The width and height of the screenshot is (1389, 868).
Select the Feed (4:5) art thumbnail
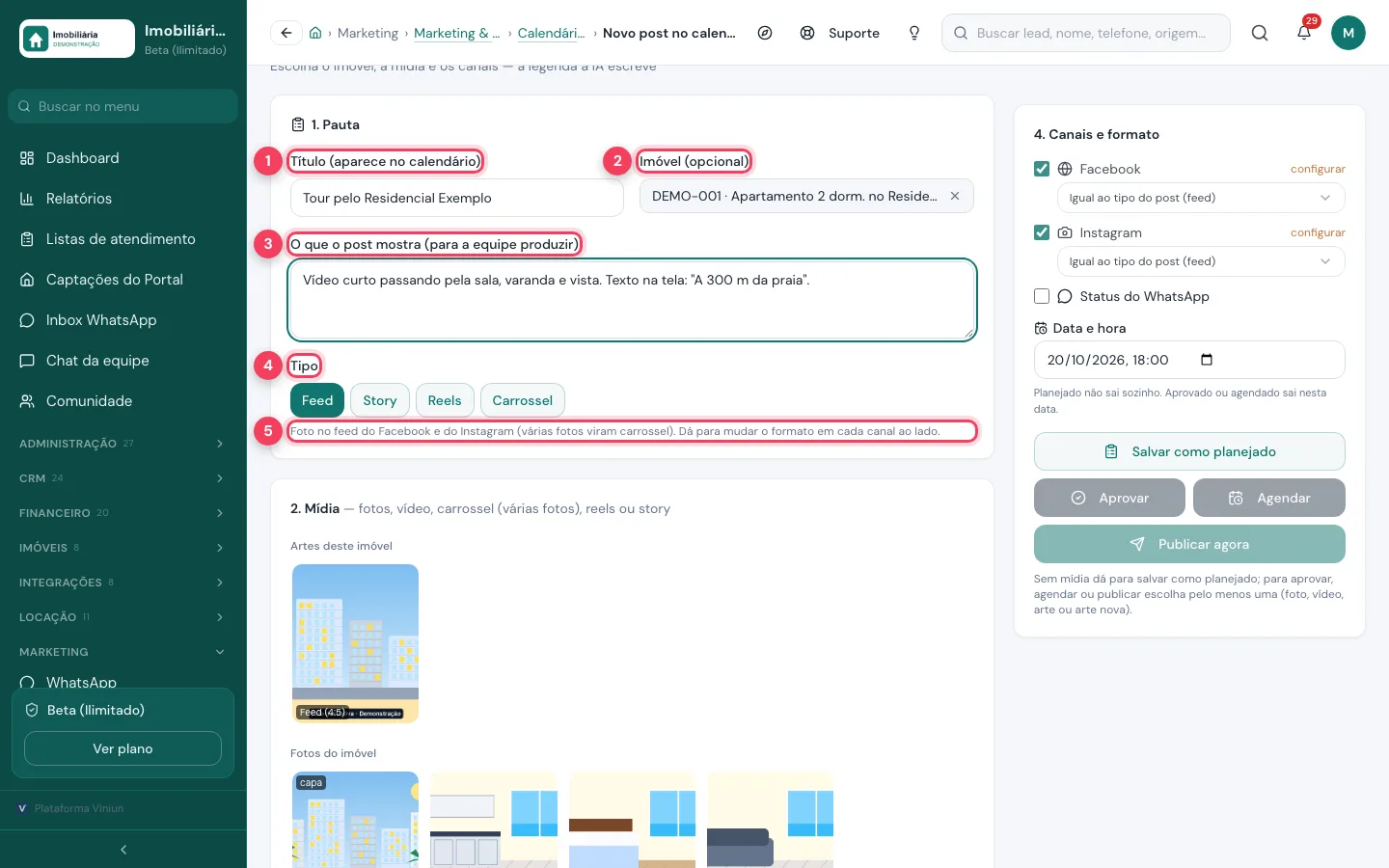[x=355, y=643]
